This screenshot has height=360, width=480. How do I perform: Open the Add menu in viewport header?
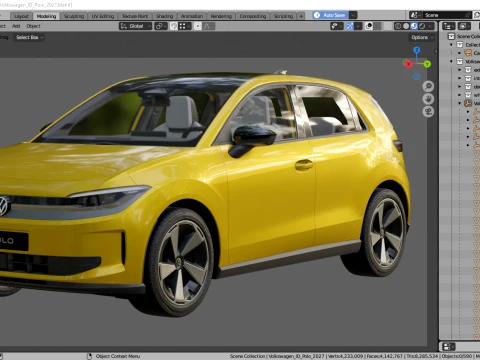tap(16, 26)
